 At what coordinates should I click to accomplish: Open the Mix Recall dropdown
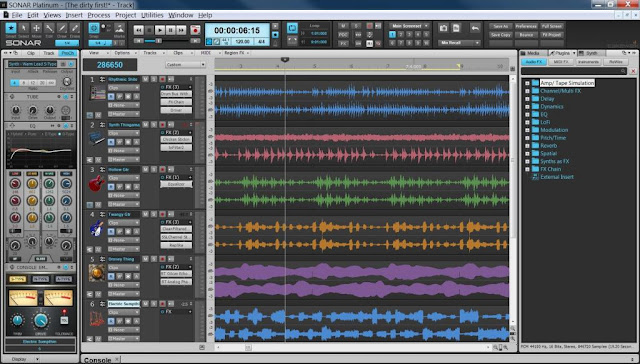pos(460,42)
